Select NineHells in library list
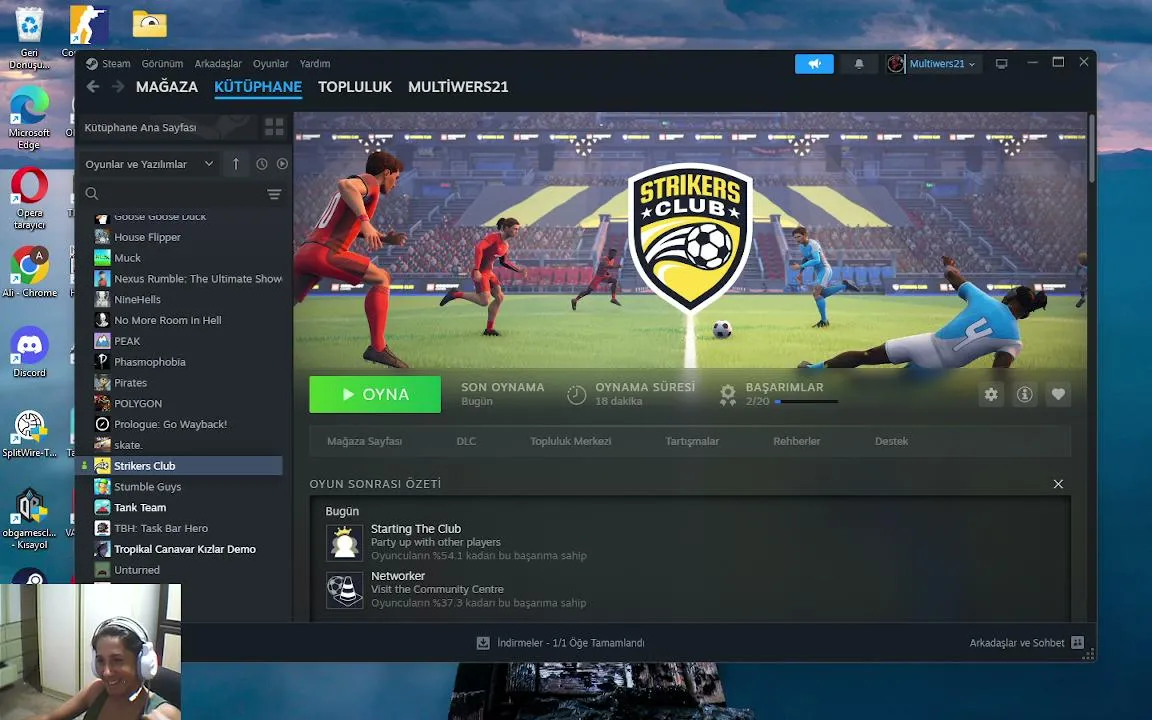This screenshot has width=1152, height=720. 188,300
